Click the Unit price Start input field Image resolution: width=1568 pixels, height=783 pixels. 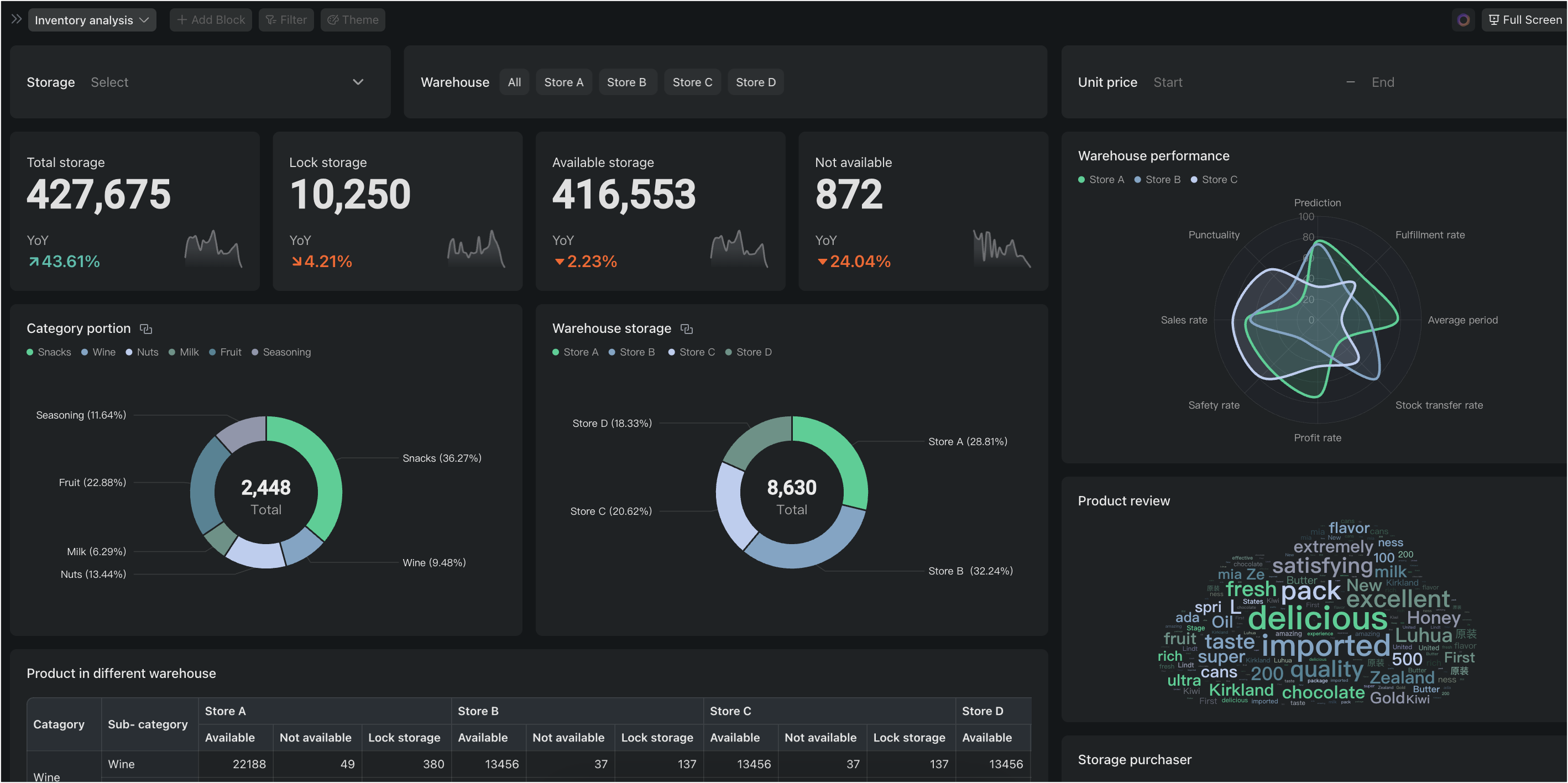tap(1242, 82)
